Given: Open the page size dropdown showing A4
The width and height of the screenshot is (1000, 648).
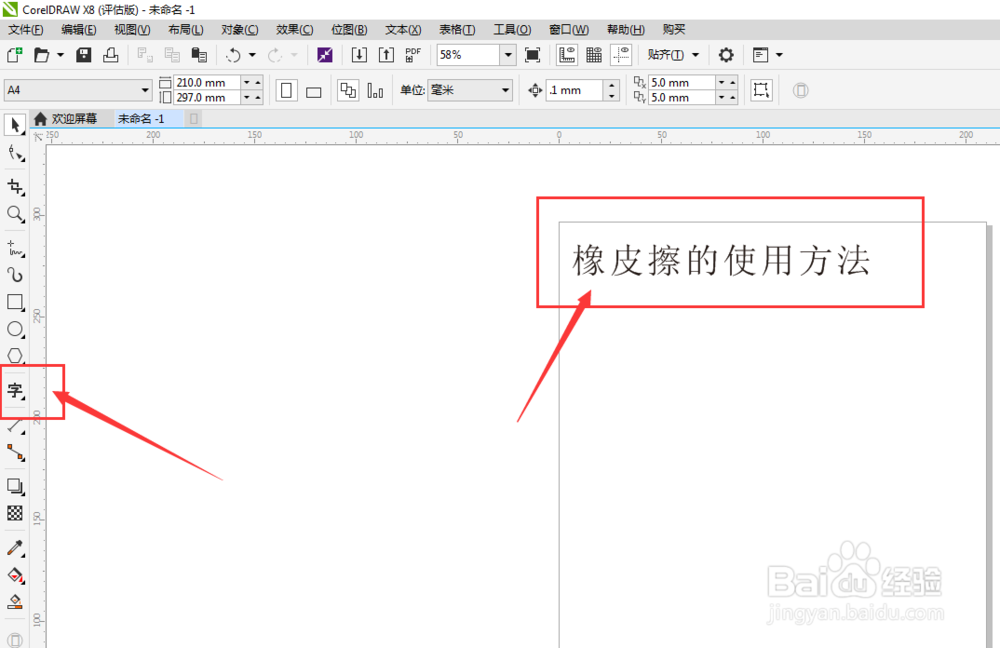Looking at the screenshot, I should click(x=143, y=90).
